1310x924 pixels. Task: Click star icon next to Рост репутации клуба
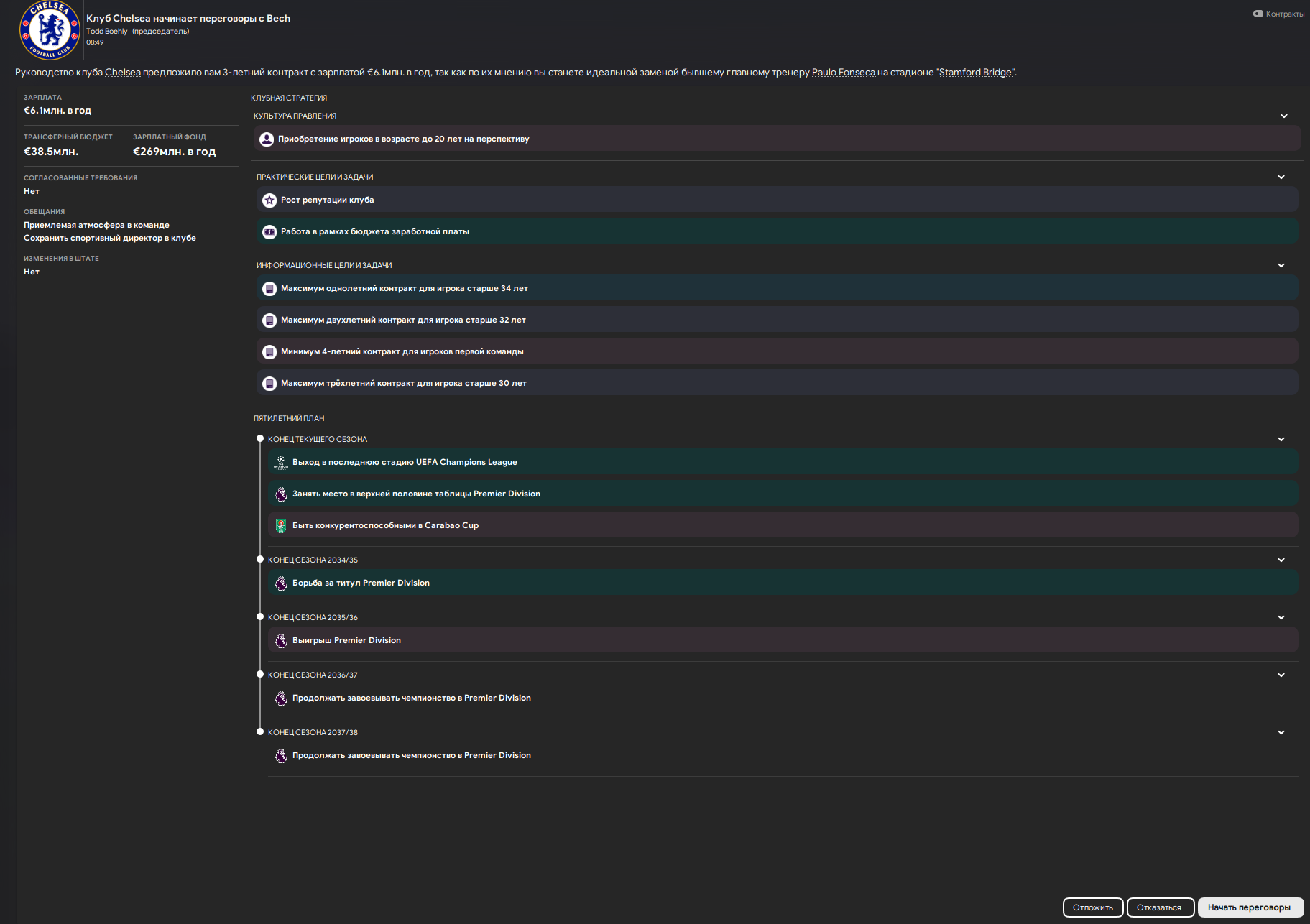(269, 200)
